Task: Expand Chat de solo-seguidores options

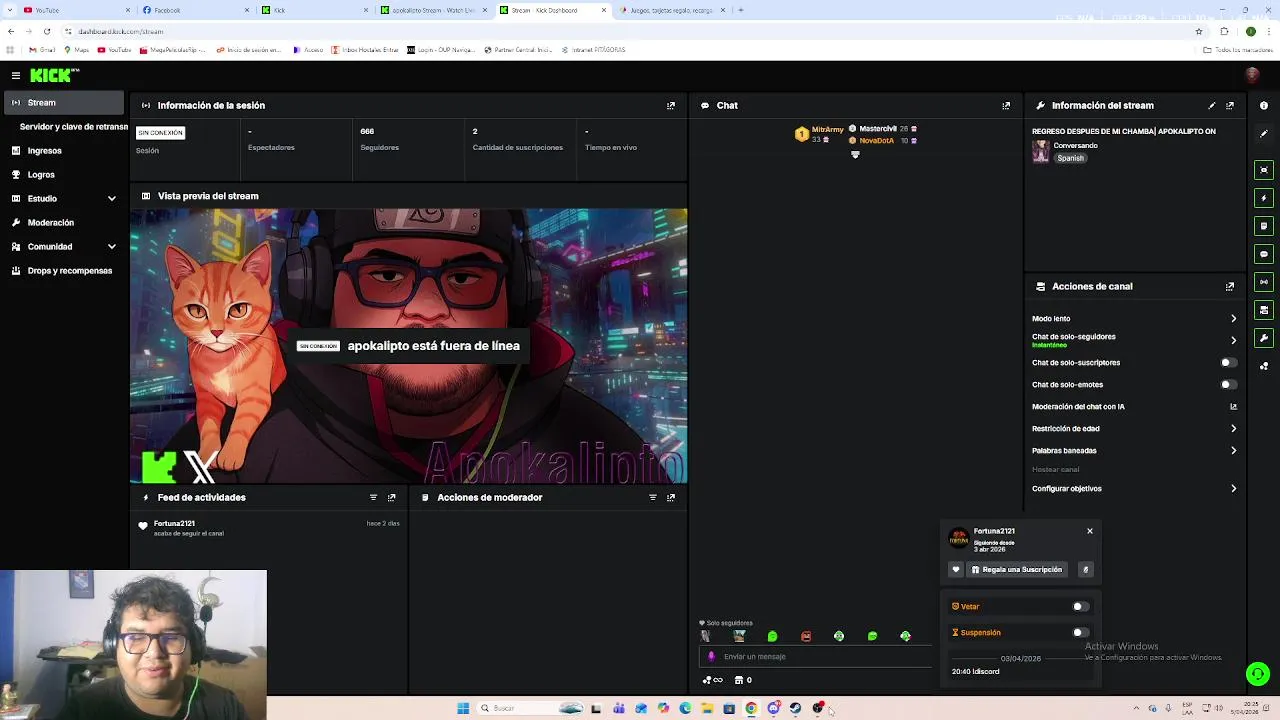Action: coord(1233,341)
